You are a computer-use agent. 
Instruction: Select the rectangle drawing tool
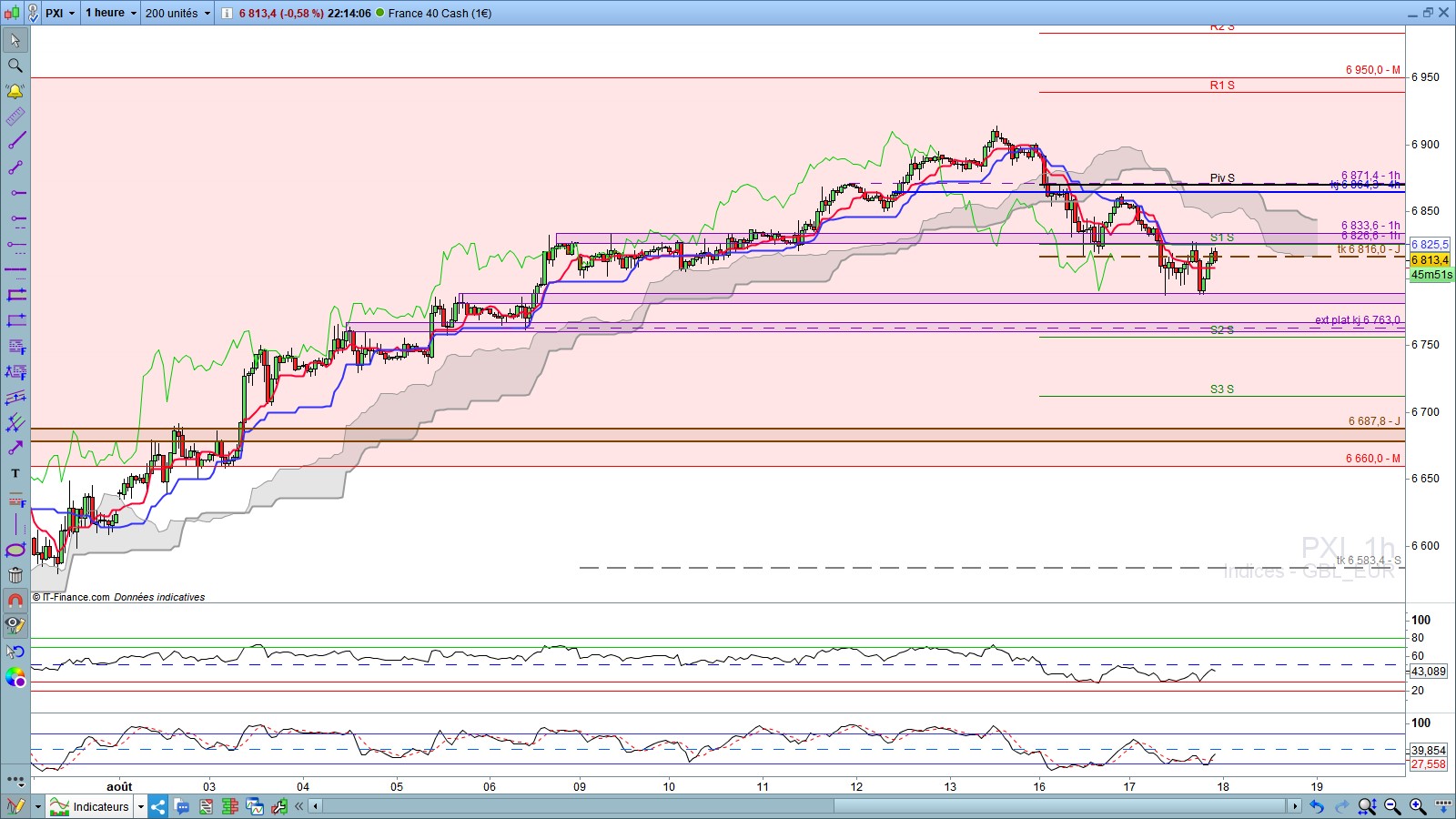tap(15, 295)
